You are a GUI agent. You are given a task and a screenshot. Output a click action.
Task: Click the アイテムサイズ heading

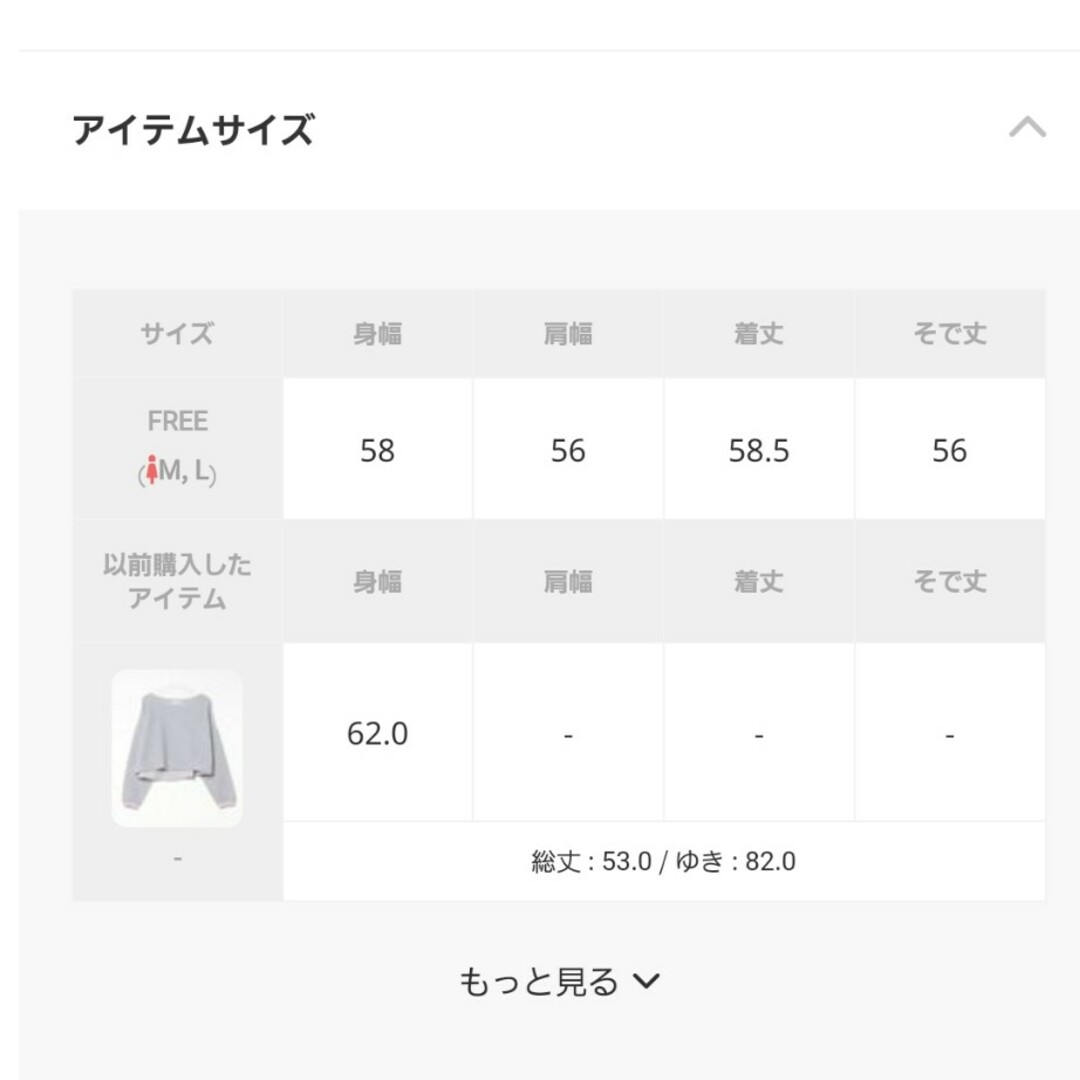[x=194, y=129]
